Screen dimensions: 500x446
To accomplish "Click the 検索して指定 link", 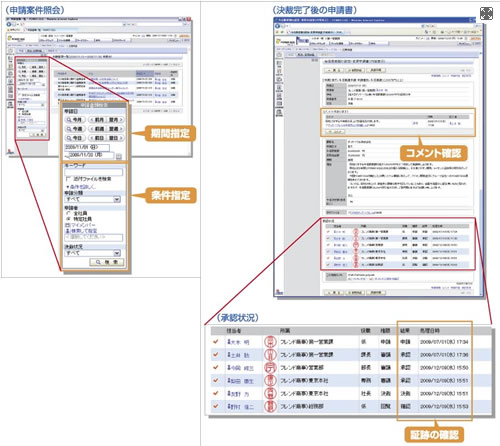I will (81, 231).
